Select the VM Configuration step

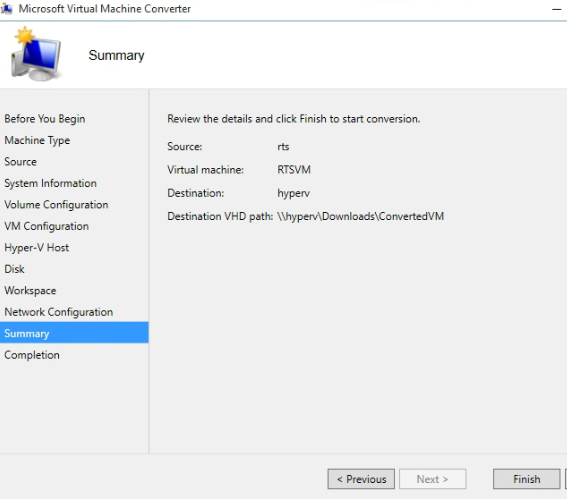tap(47, 226)
